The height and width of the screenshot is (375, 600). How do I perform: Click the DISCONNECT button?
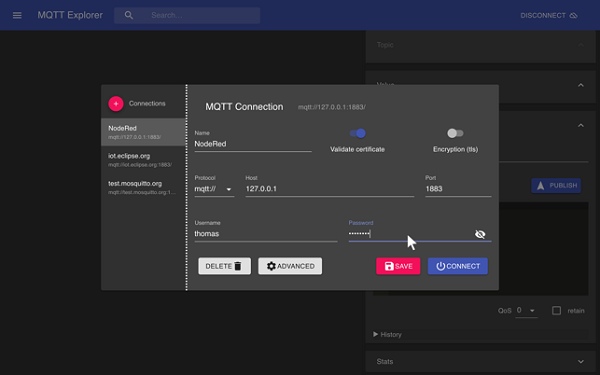pos(549,15)
